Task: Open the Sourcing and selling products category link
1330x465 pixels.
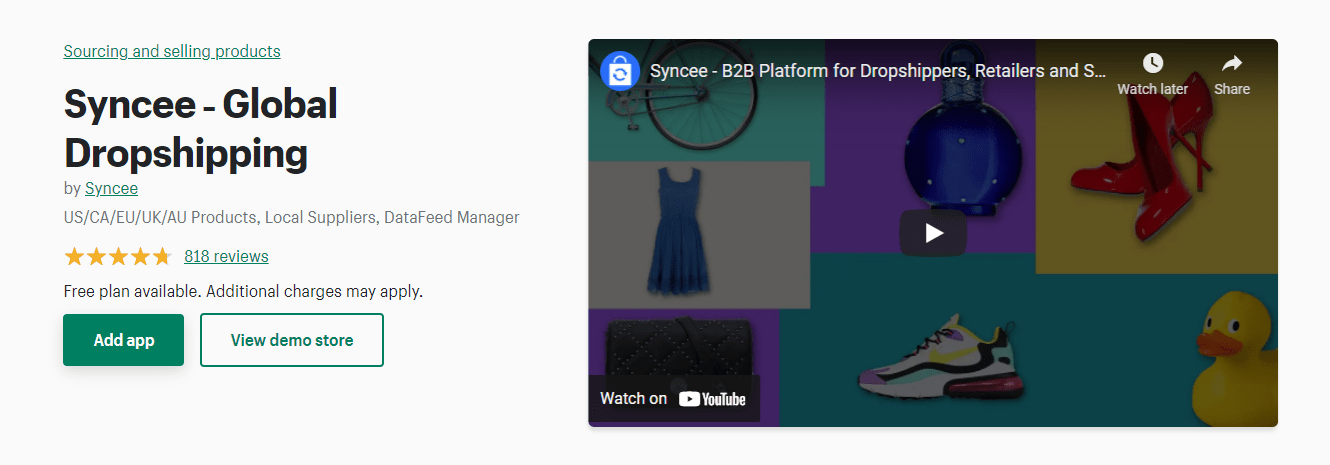Action: 172,51
